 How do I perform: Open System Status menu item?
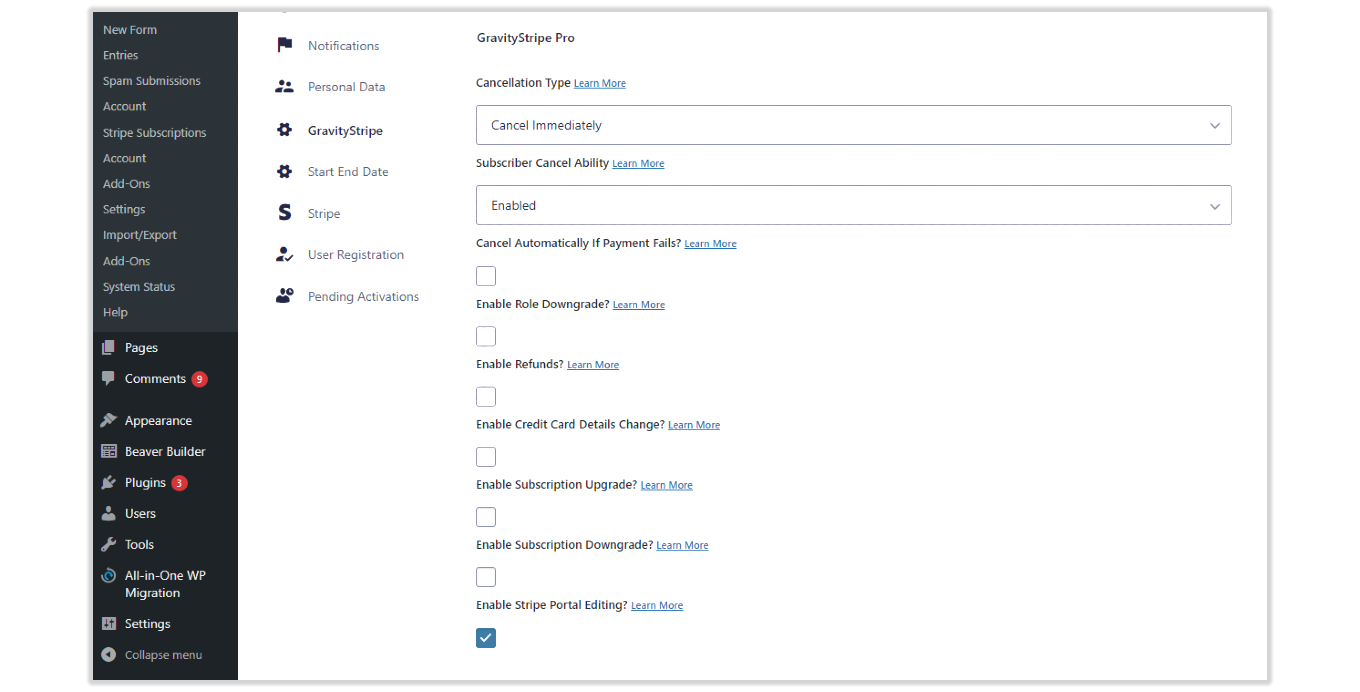139,287
